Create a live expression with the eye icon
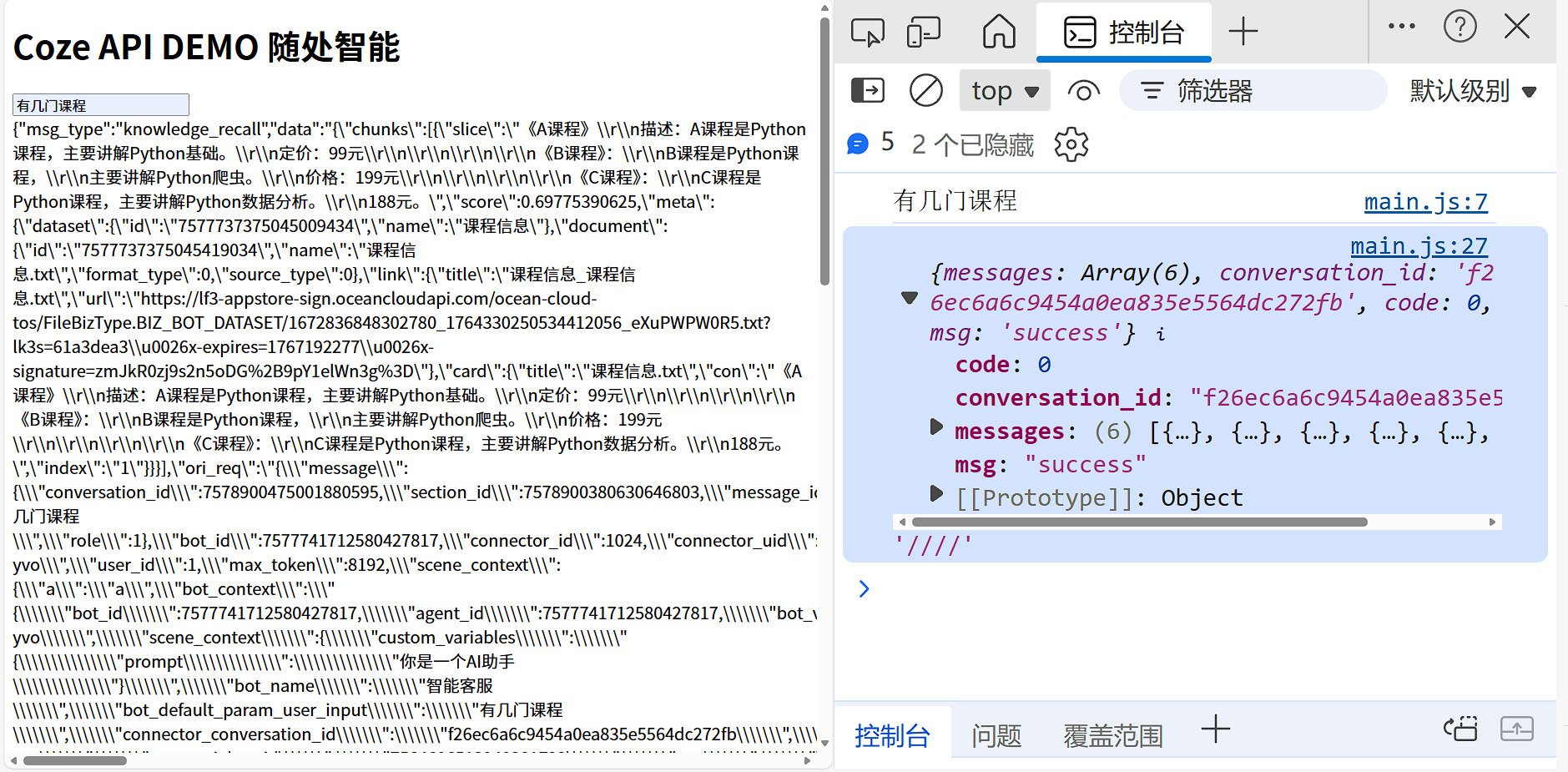Image resolution: width=1568 pixels, height=772 pixels. pyautogui.click(x=1083, y=90)
